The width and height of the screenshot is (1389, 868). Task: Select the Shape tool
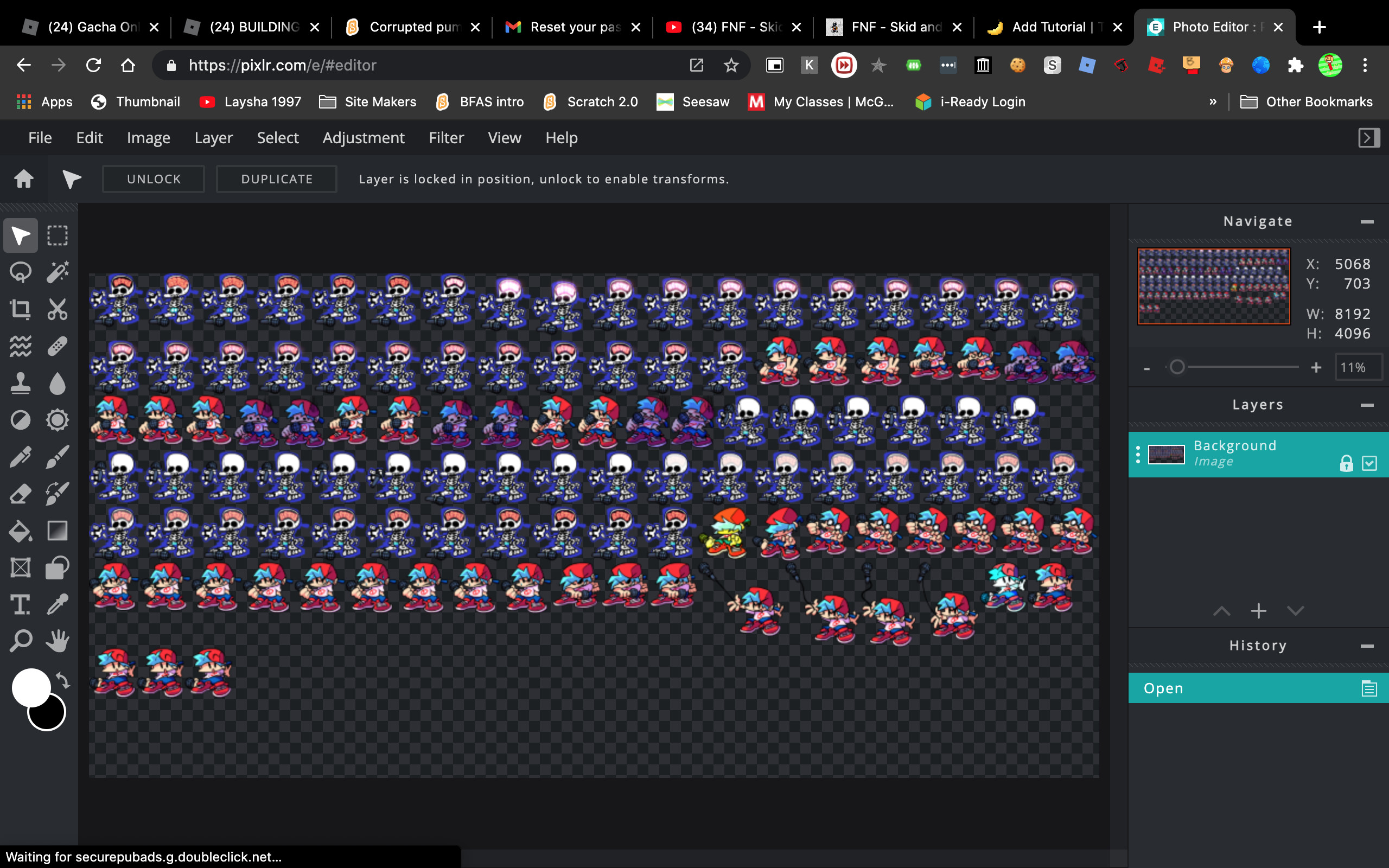tap(58, 568)
